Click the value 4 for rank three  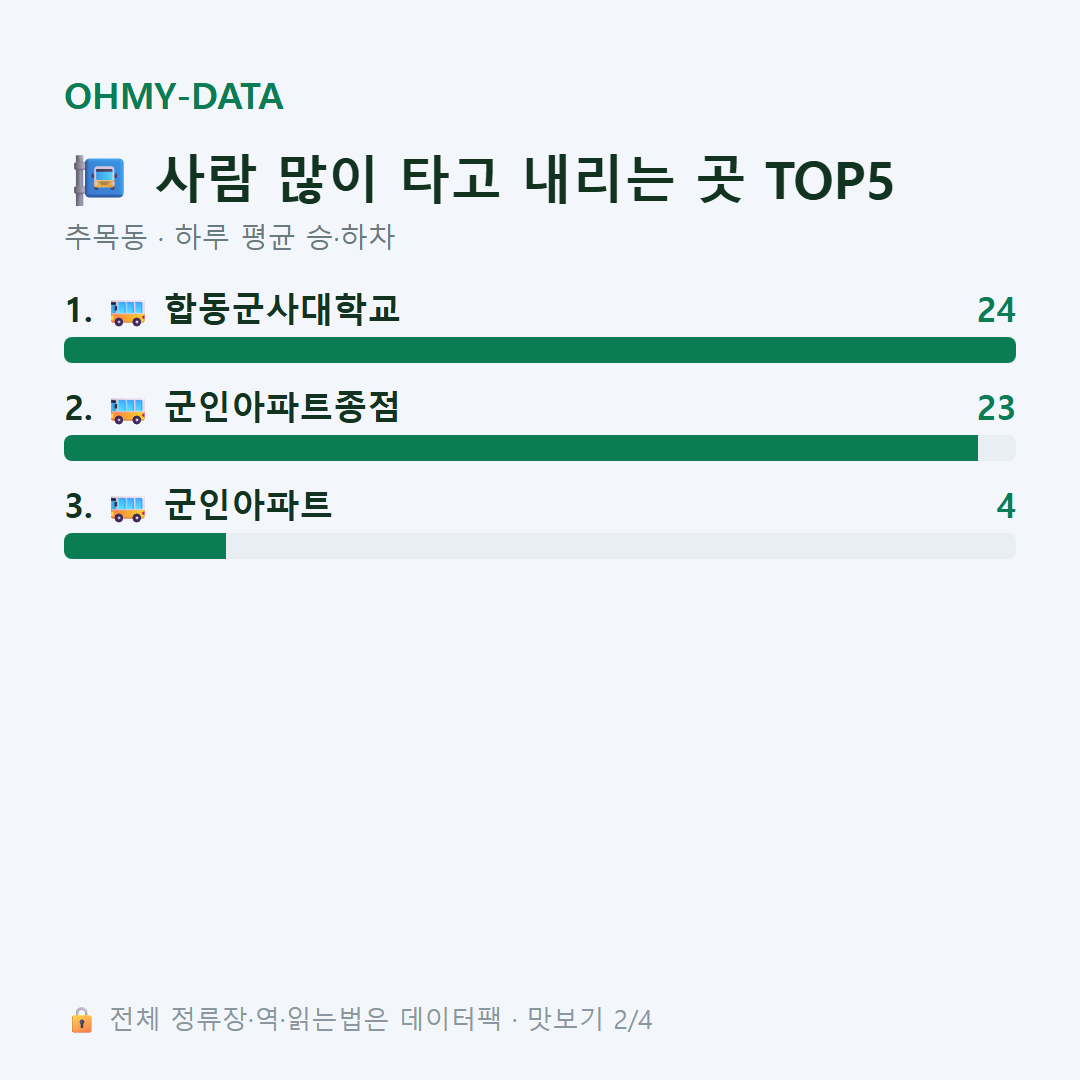[x=1006, y=506]
